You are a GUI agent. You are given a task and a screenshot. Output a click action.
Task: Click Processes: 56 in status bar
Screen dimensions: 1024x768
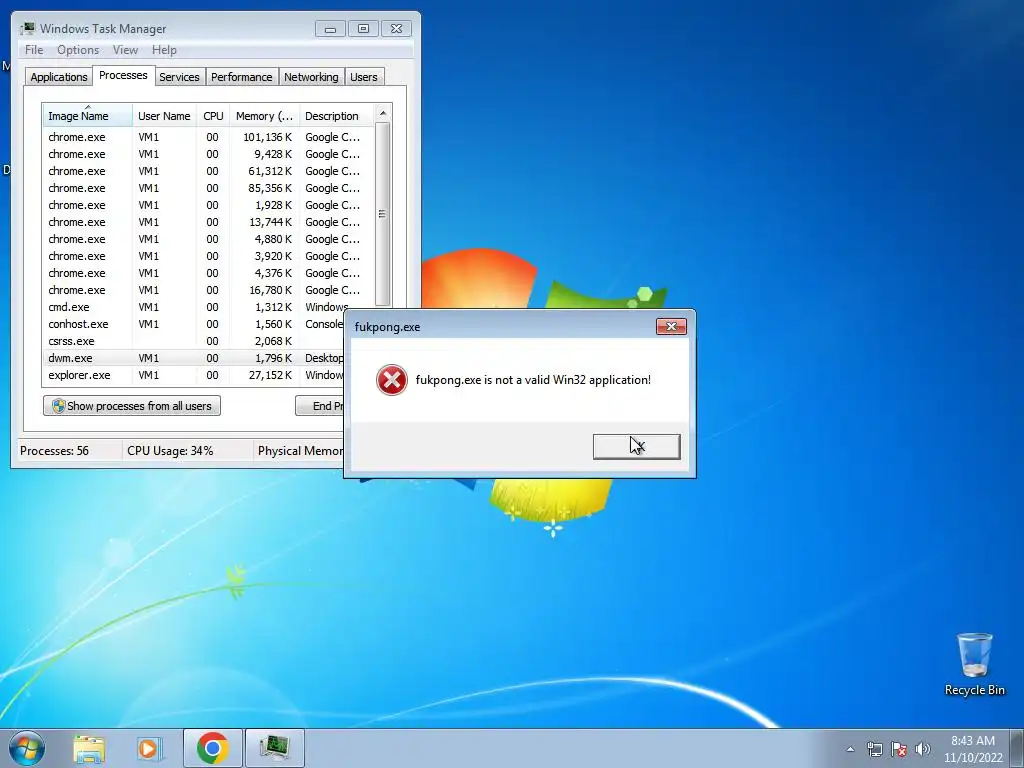click(x=54, y=451)
